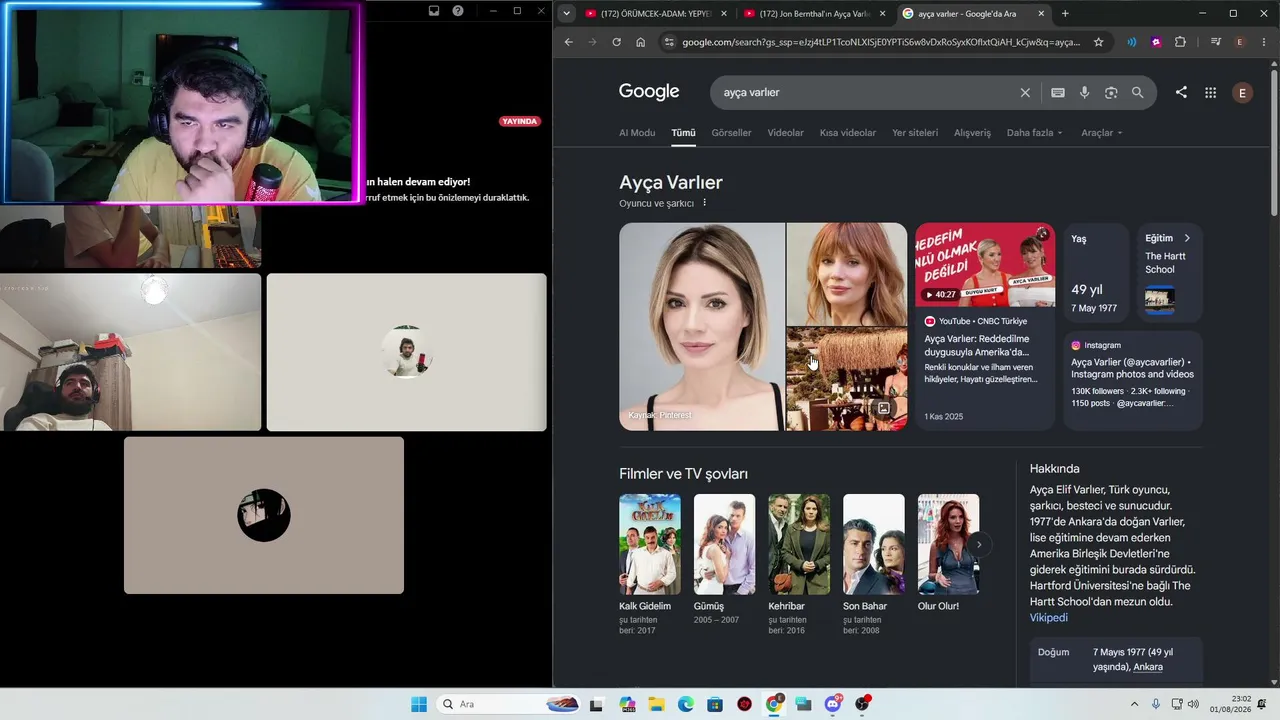Open the Olur Olur! show card

pos(948,553)
